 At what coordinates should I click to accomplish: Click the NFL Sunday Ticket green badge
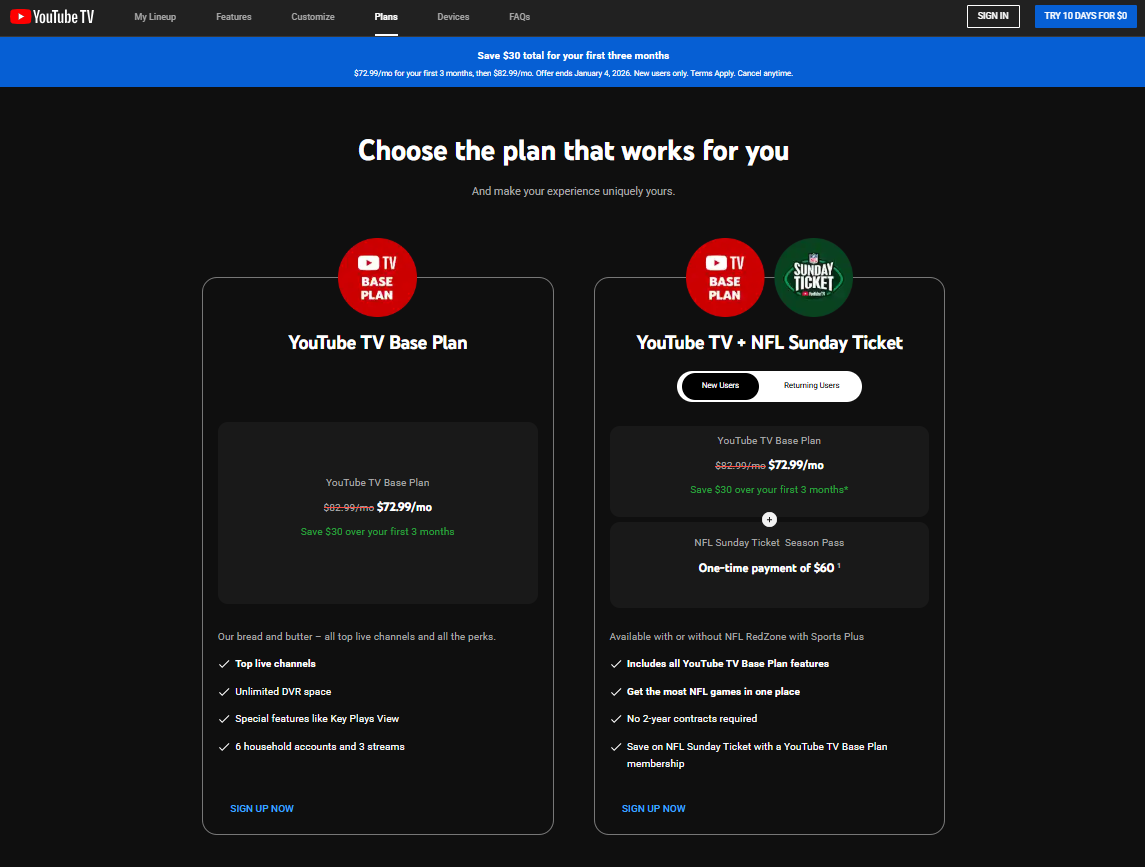(x=813, y=277)
